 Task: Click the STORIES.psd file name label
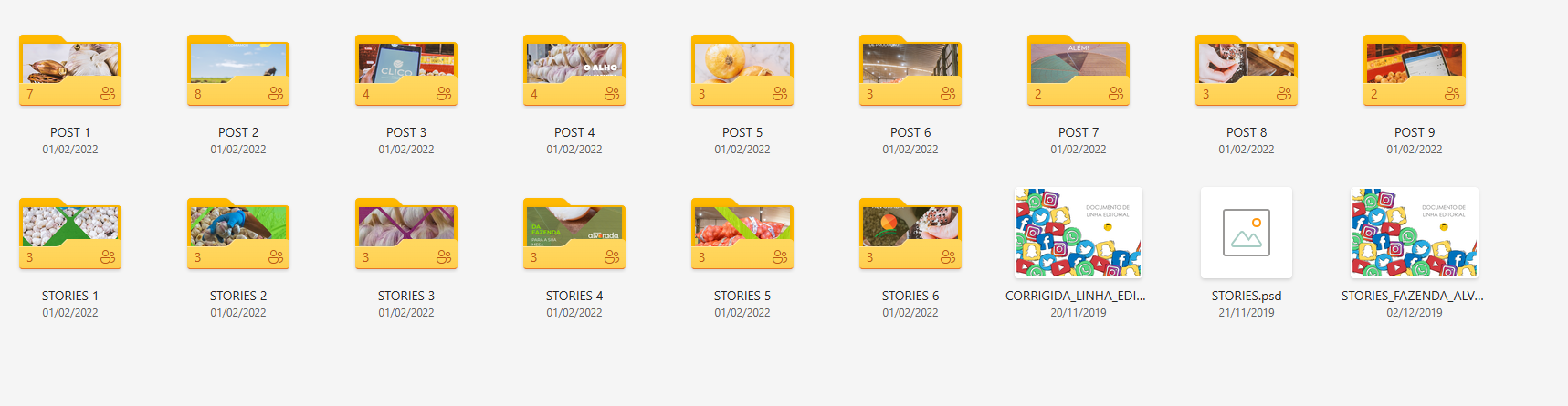(x=1247, y=296)
